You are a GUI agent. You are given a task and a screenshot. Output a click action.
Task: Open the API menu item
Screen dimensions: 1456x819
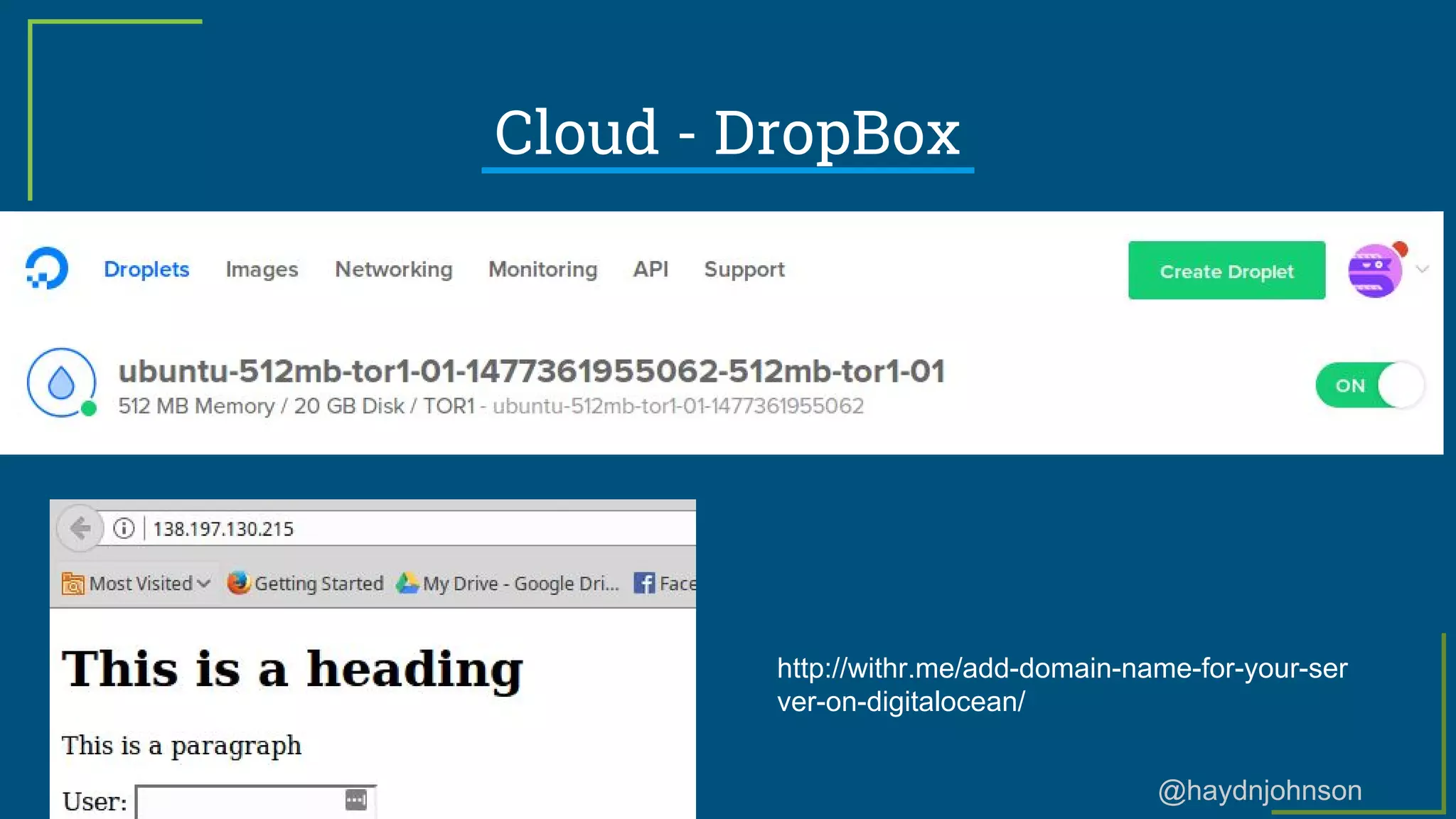[651, 269]
